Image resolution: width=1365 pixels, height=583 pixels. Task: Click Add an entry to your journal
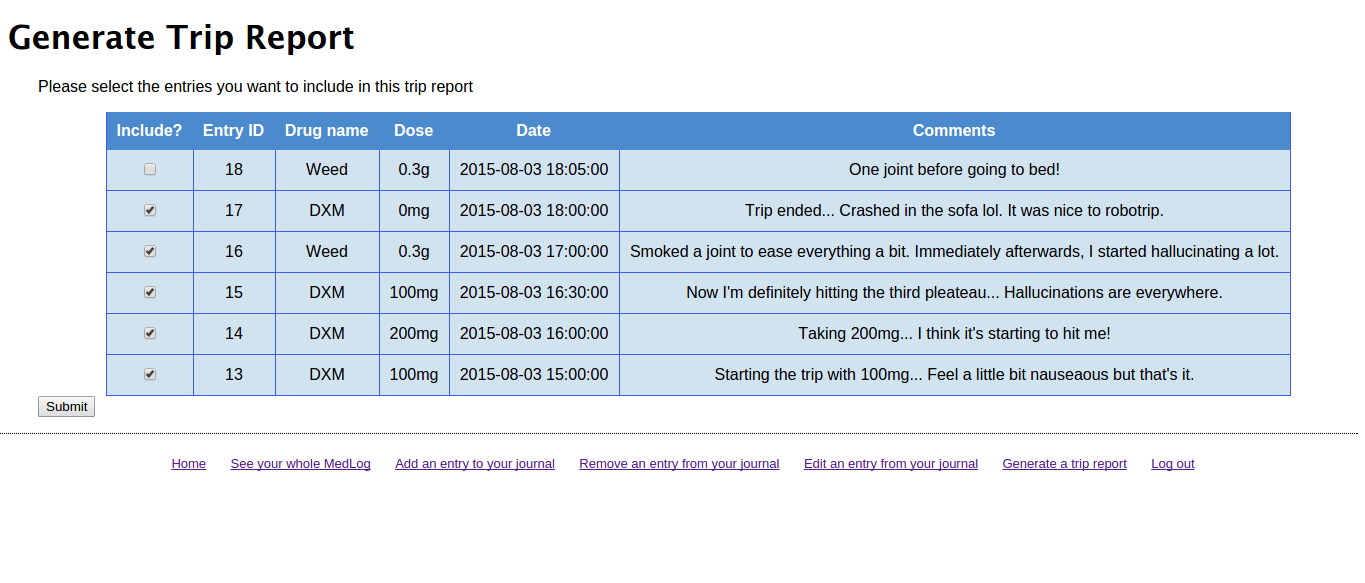point(474,464)
